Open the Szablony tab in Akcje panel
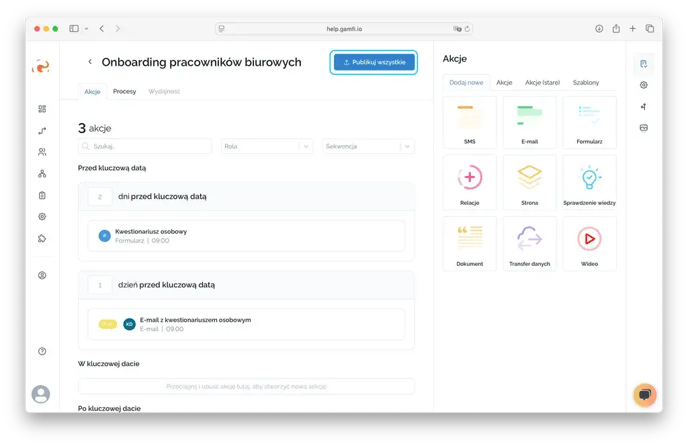This screenshot has width=688, height=446. (x=585, y=82)
